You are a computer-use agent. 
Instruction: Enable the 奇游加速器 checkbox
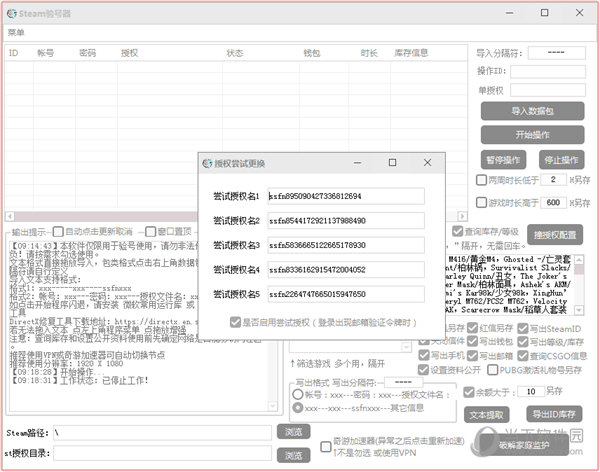(326, 447)
